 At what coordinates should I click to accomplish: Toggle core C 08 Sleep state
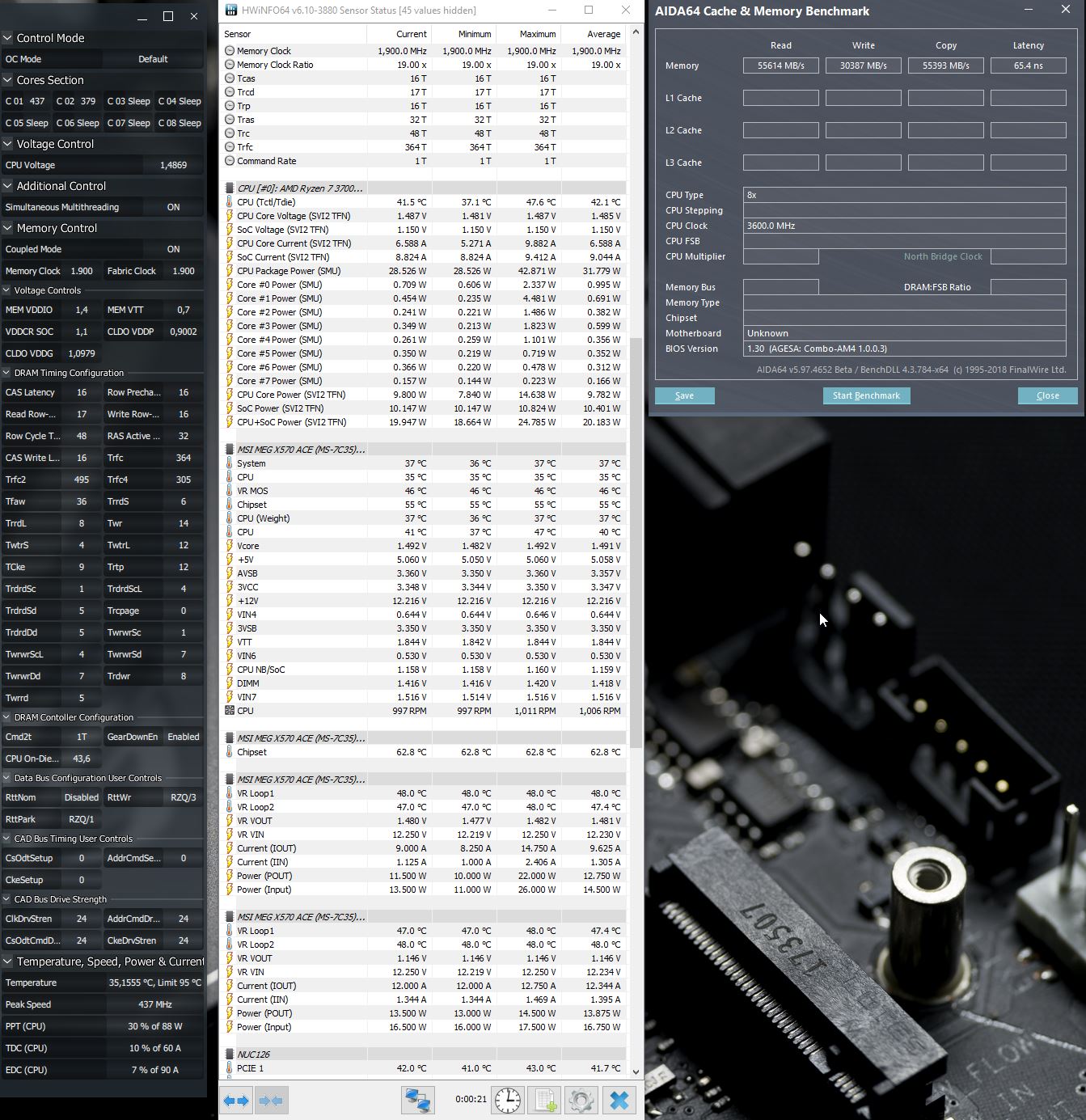180,123
